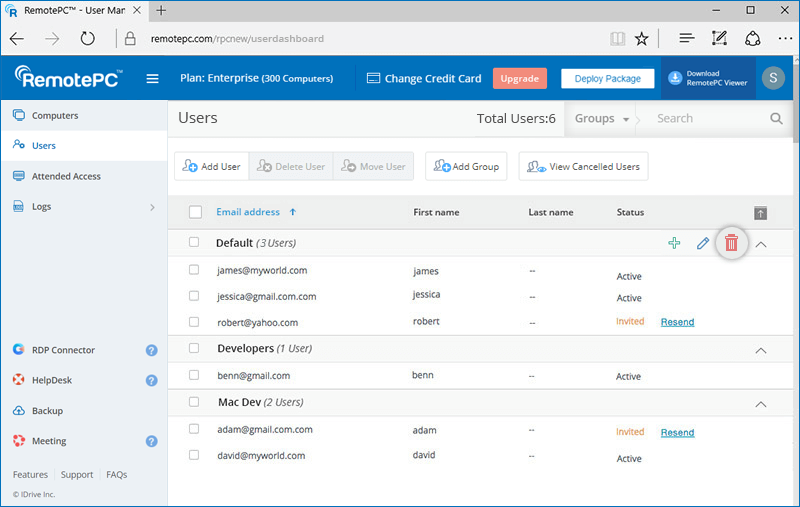Viewport: 800px width, 507px height.
Task: Collapse the Developers group chevron
Action: pyautogui.click(x=760, y=350)
